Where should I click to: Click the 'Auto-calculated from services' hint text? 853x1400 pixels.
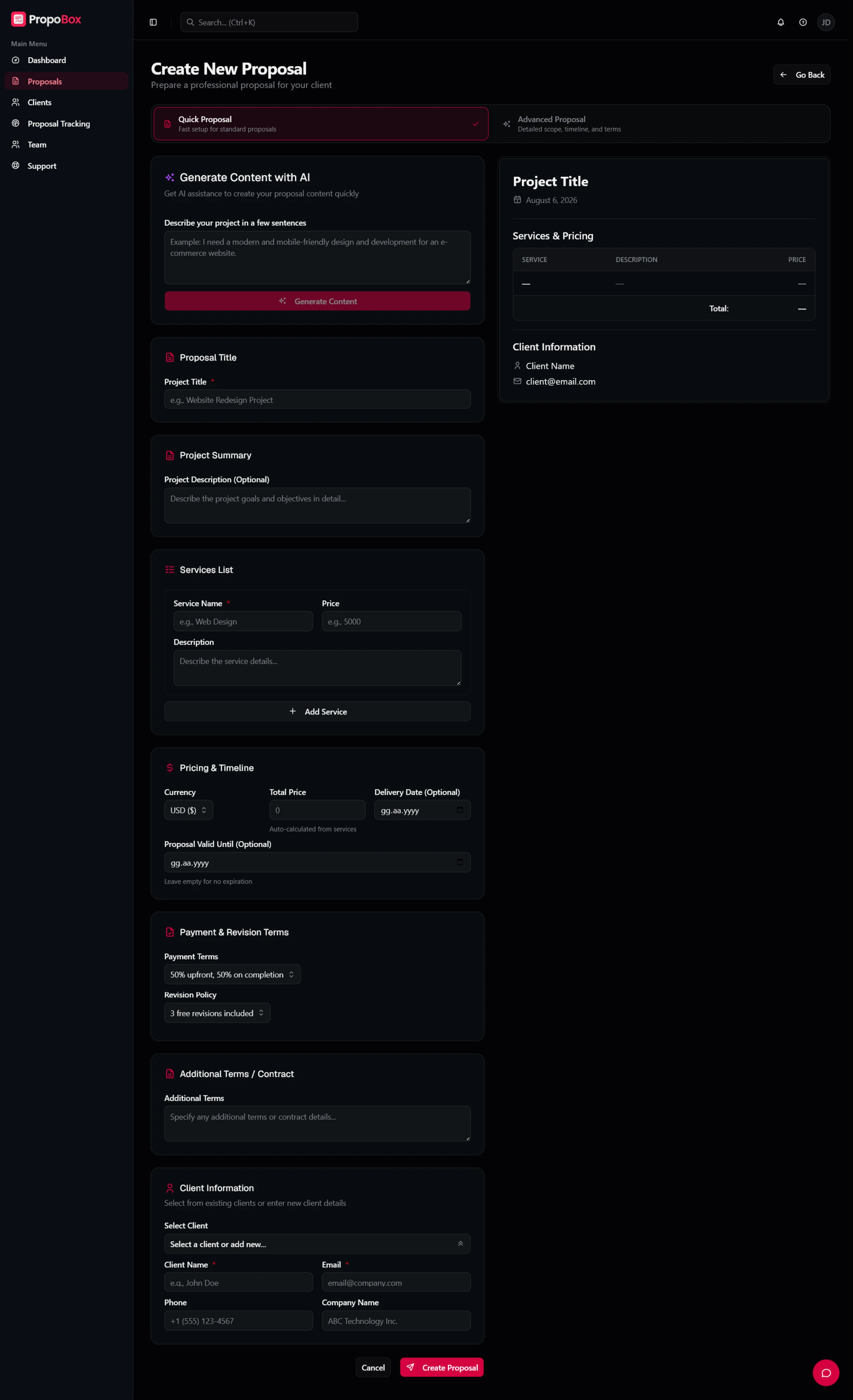(x=313, y=829)
